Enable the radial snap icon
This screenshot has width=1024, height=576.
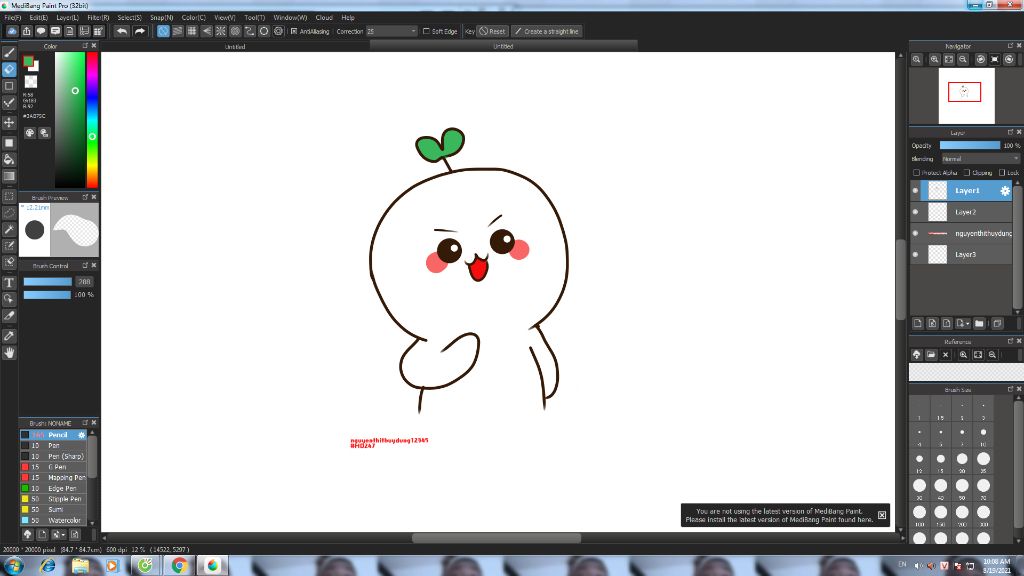coord(221,31)
